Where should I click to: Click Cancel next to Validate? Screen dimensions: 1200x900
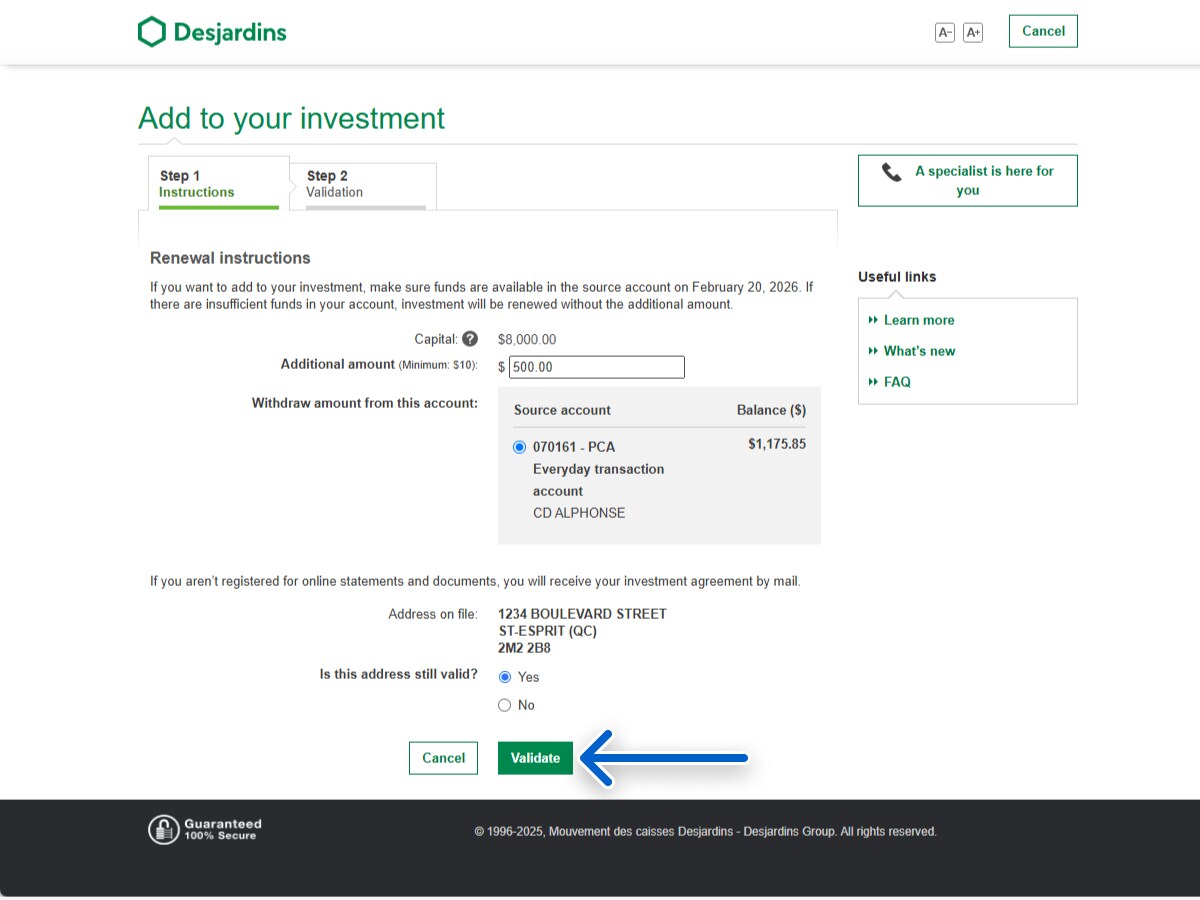(x=443, y=758)
